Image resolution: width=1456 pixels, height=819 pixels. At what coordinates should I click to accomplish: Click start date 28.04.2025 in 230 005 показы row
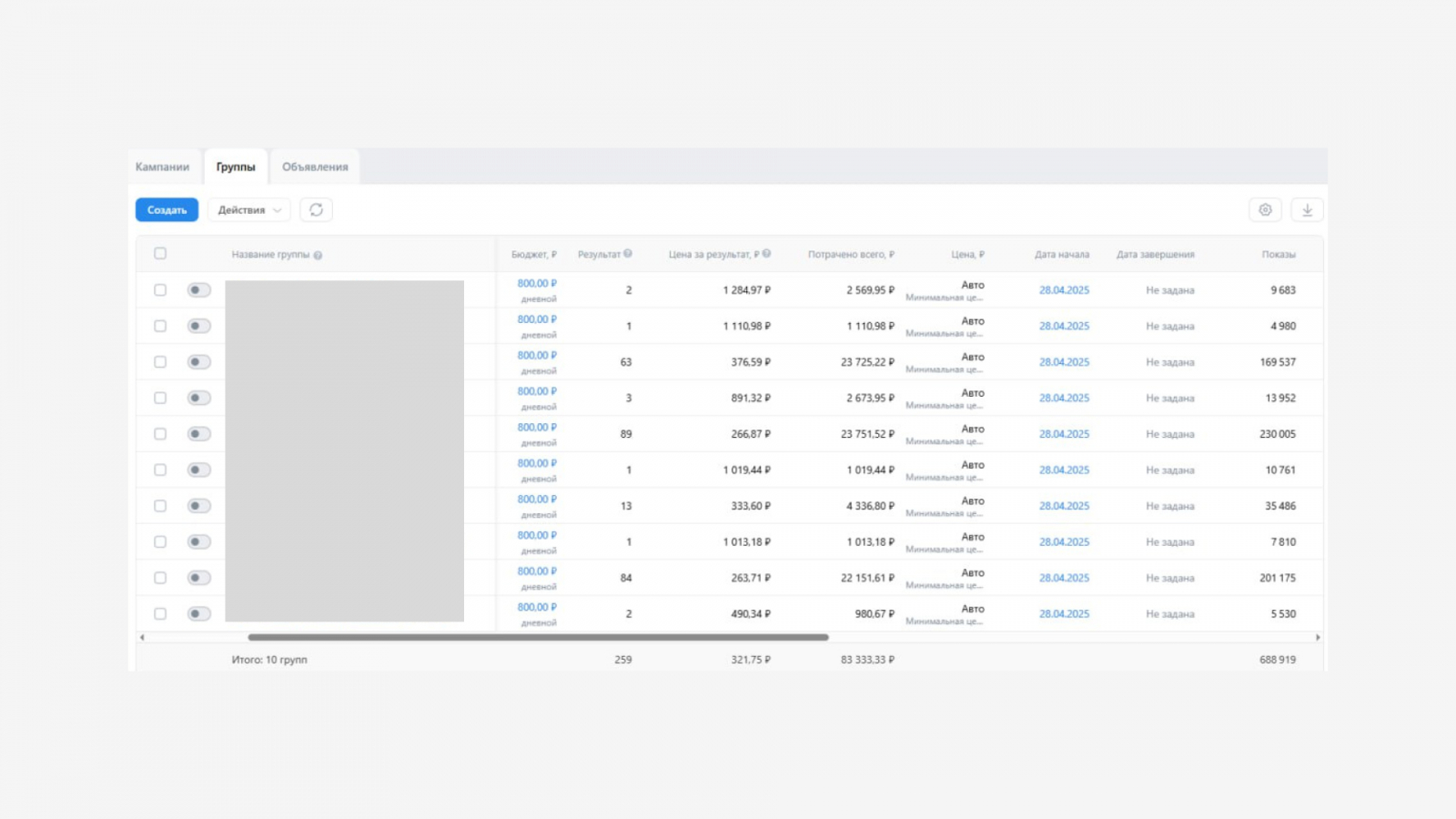(1064, 434)
